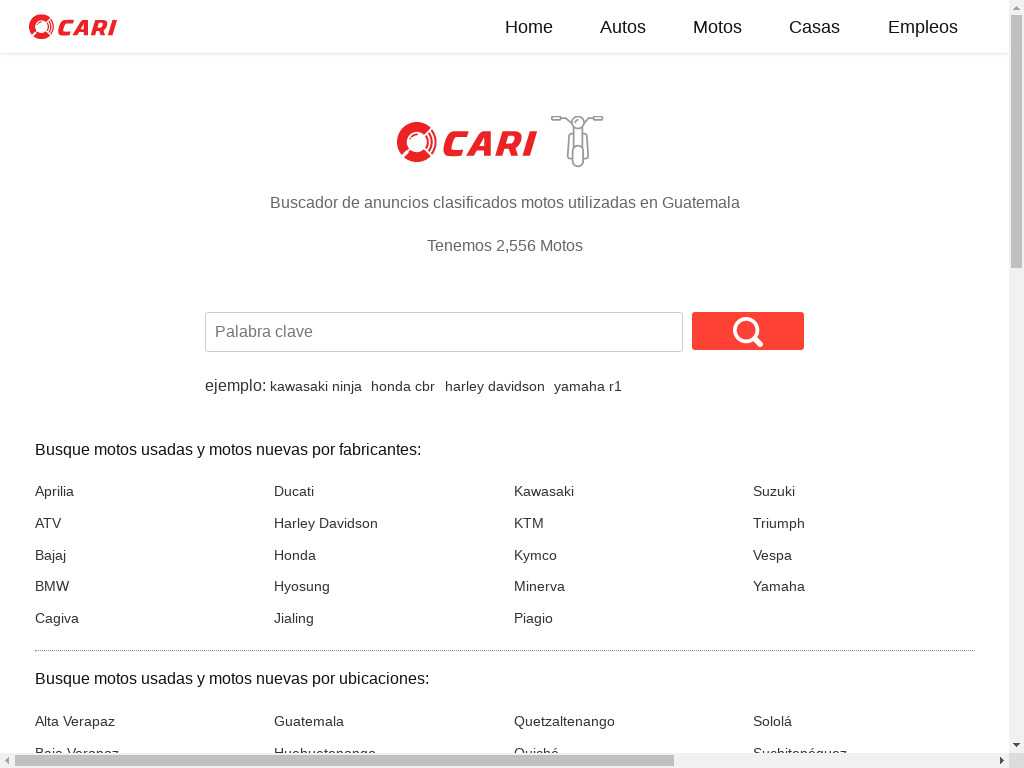Click the 'Busque motos... por fabricantes' heading
The image size is (1024, 768).
(228, 449)
